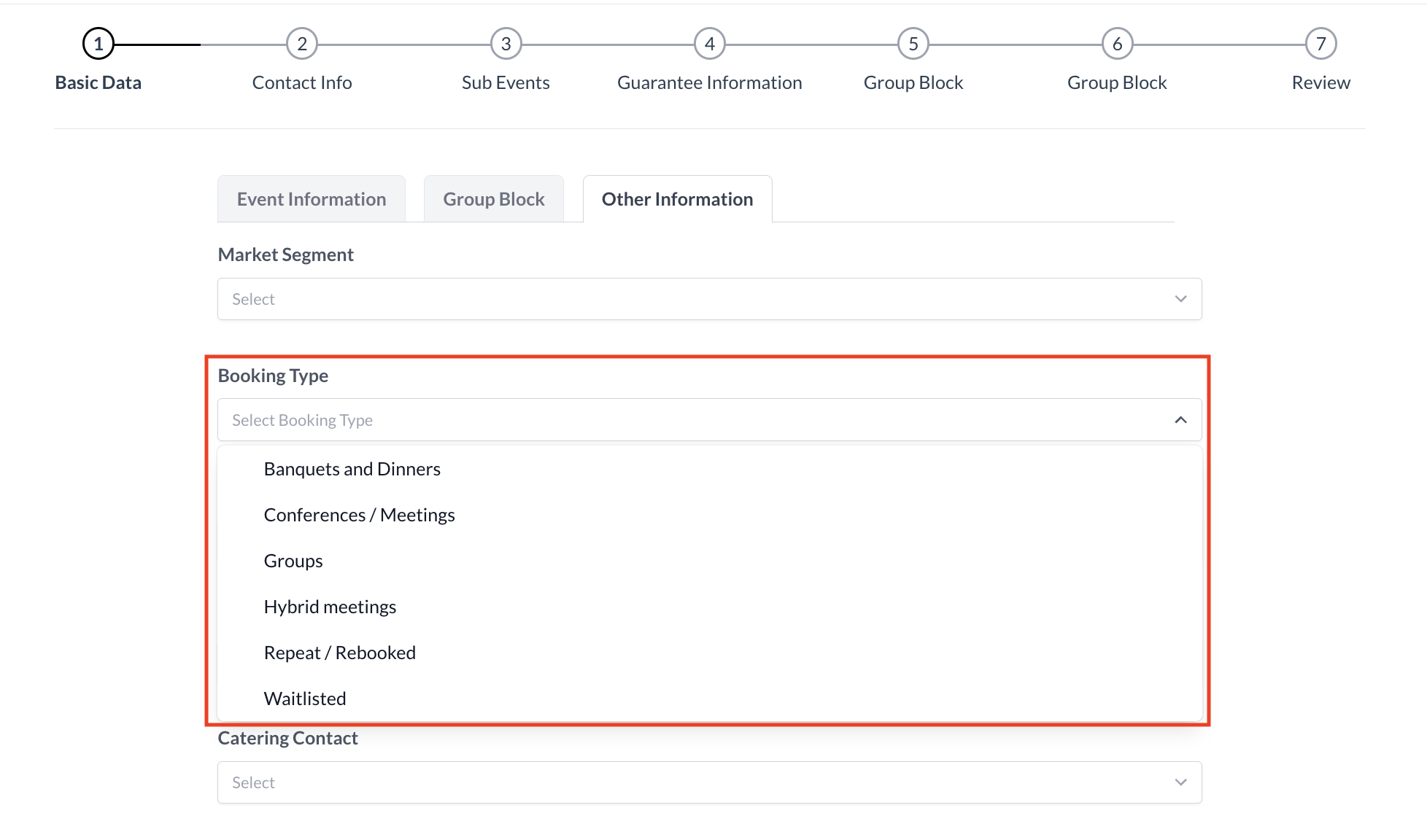Expand the Catering Contact chevron arrow

[1180, 782]
